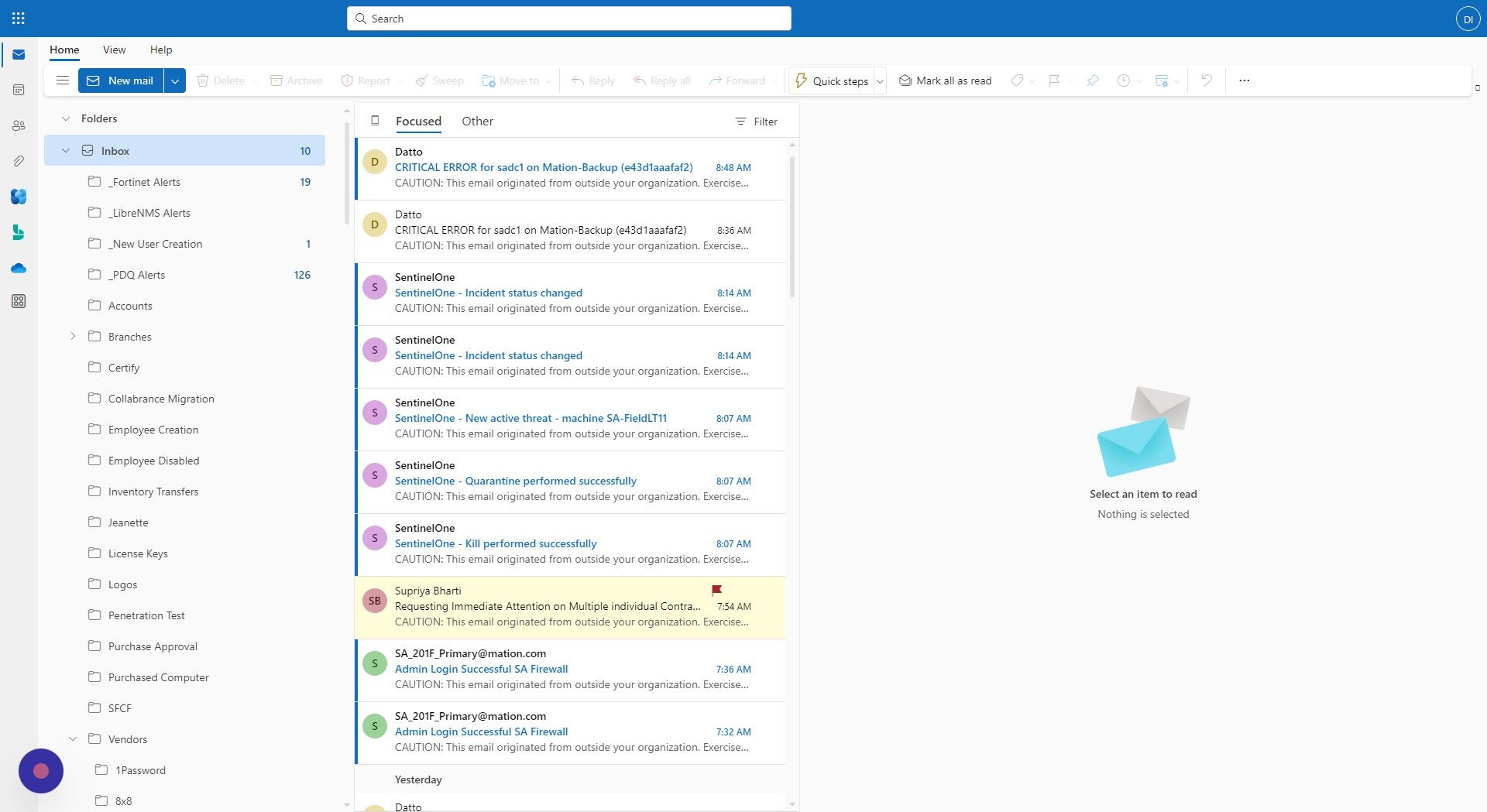Switch to the Other tab
This screenshot has width=1487, height=812.
pos(477,121)
